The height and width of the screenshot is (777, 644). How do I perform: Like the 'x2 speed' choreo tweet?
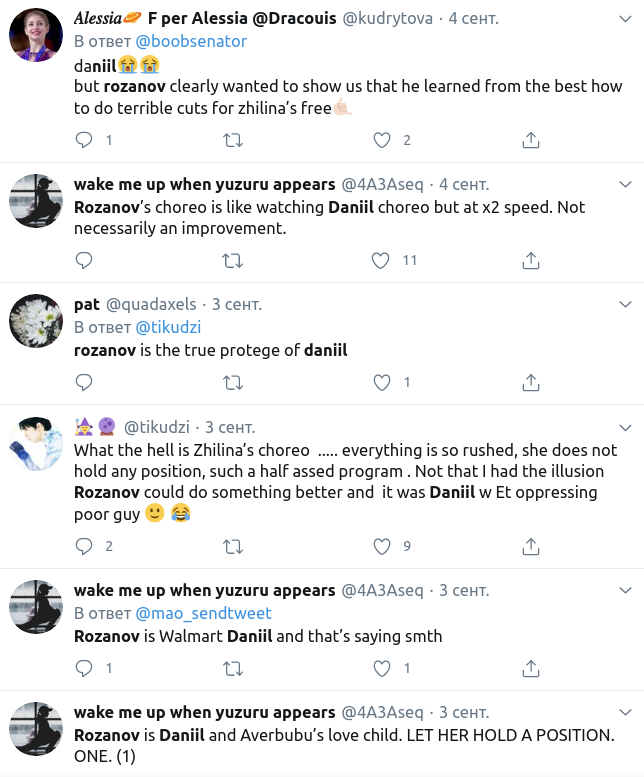coord(380,261)
